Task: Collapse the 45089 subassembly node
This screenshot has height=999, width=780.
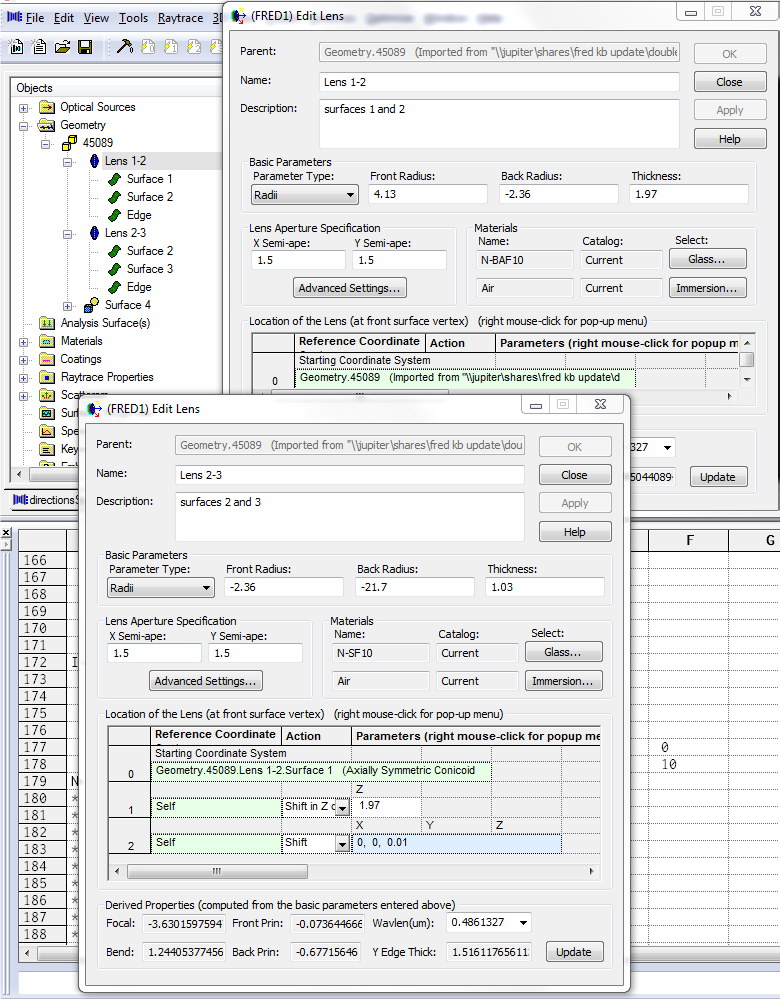Action: point(45,143)
